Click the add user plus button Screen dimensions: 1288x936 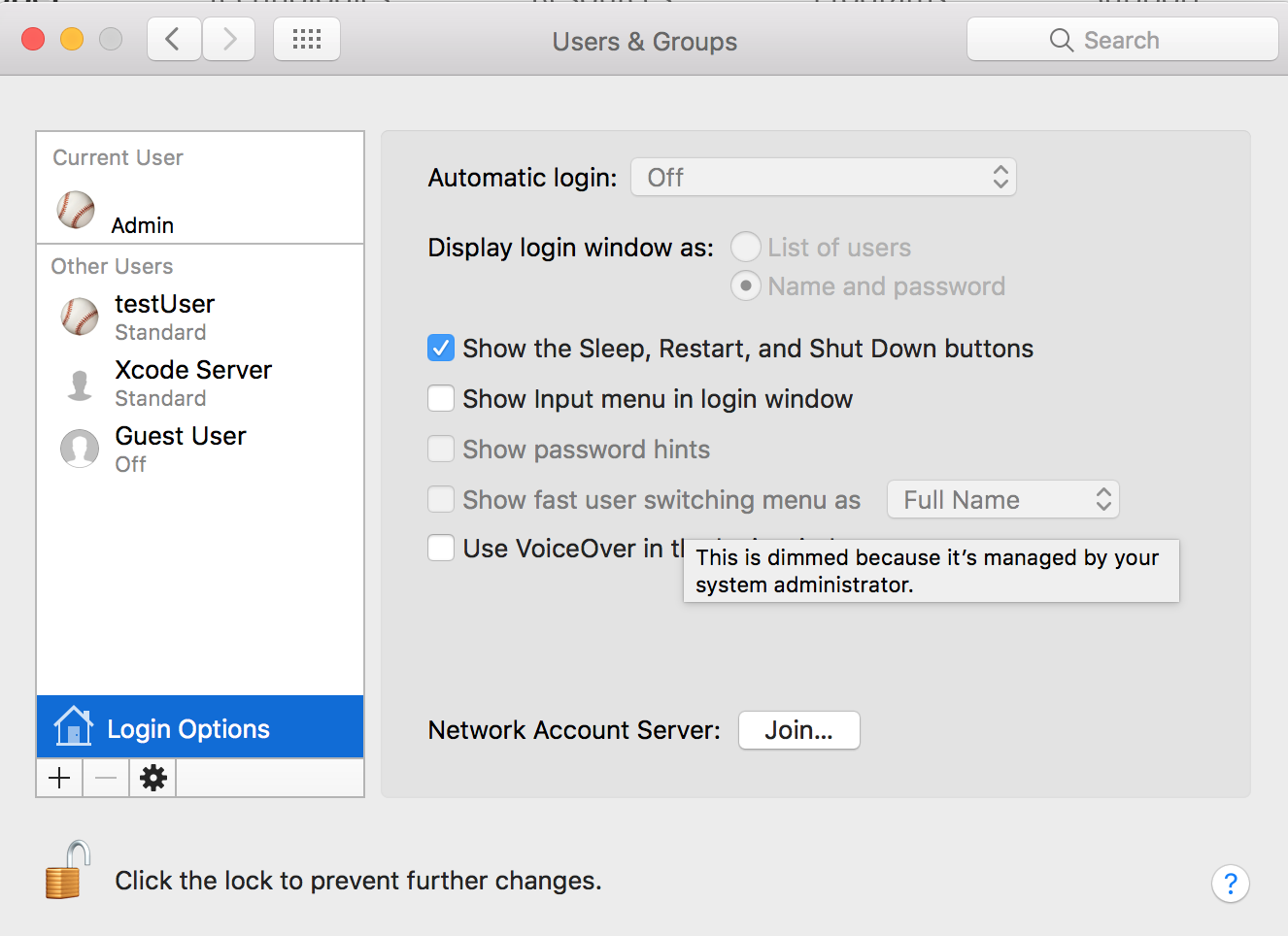(59, 778)
